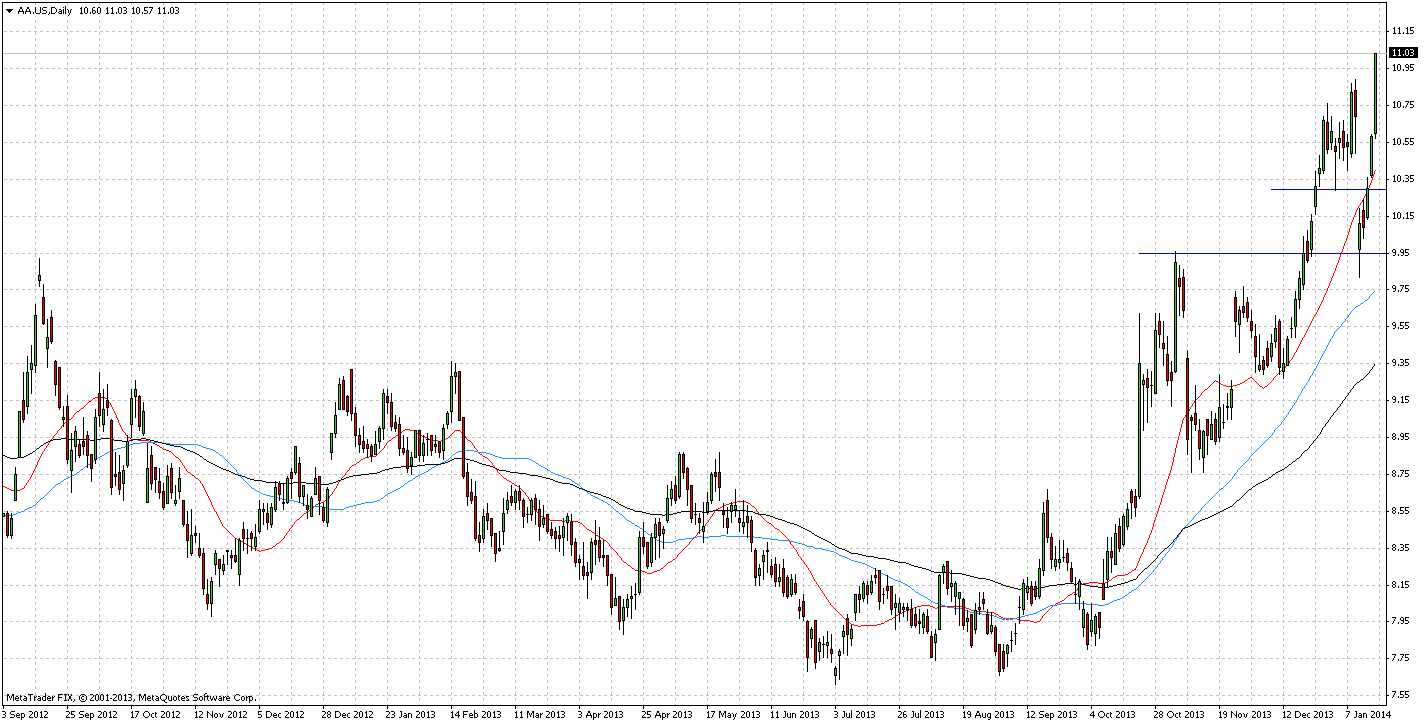Click the 25 Sep 2012 date label
This screenshot has width=1426, height=723.
[x=90, y=715]
